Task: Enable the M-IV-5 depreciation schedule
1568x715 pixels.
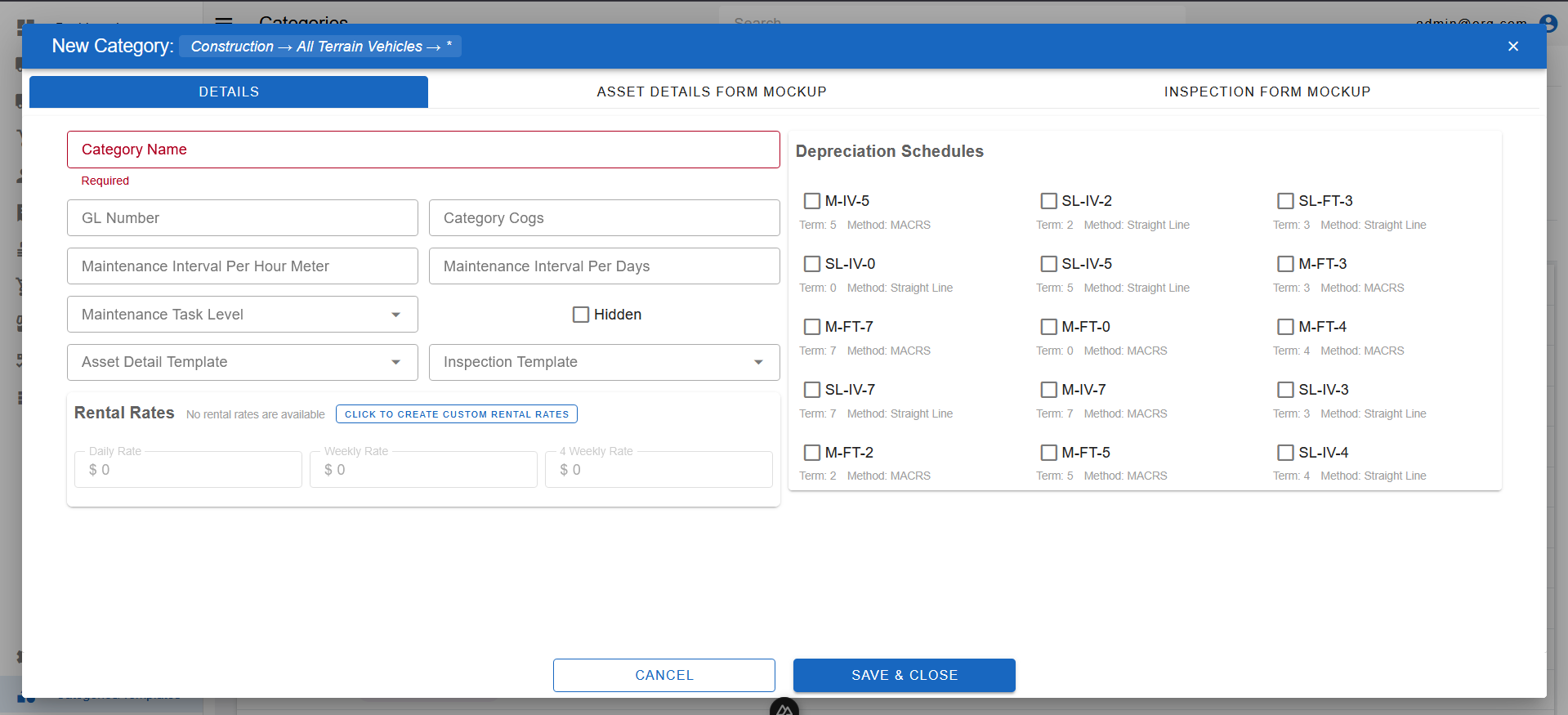Action: 812,201
